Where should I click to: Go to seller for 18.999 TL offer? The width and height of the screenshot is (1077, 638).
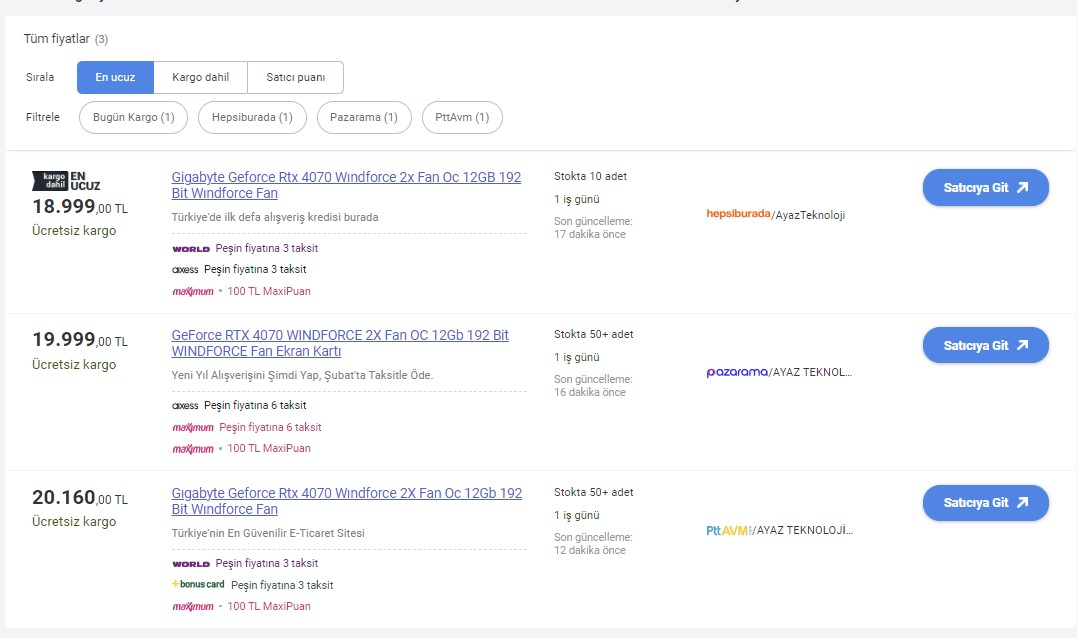(985, 187)
